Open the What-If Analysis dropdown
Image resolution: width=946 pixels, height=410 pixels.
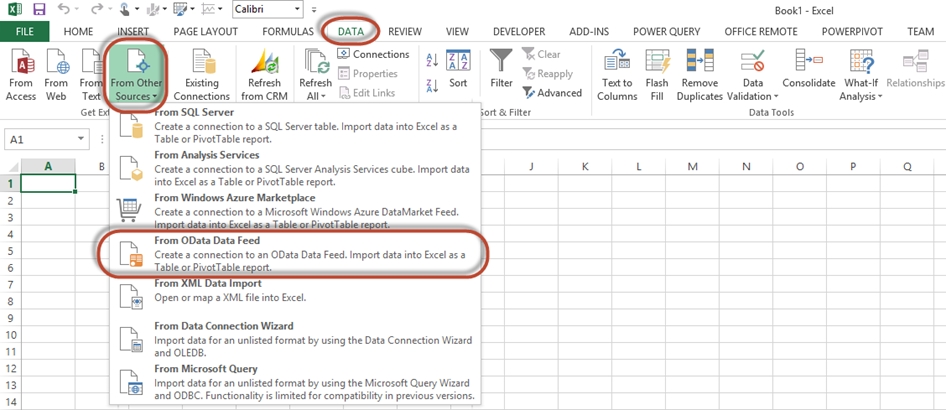[x=861, y=74]
